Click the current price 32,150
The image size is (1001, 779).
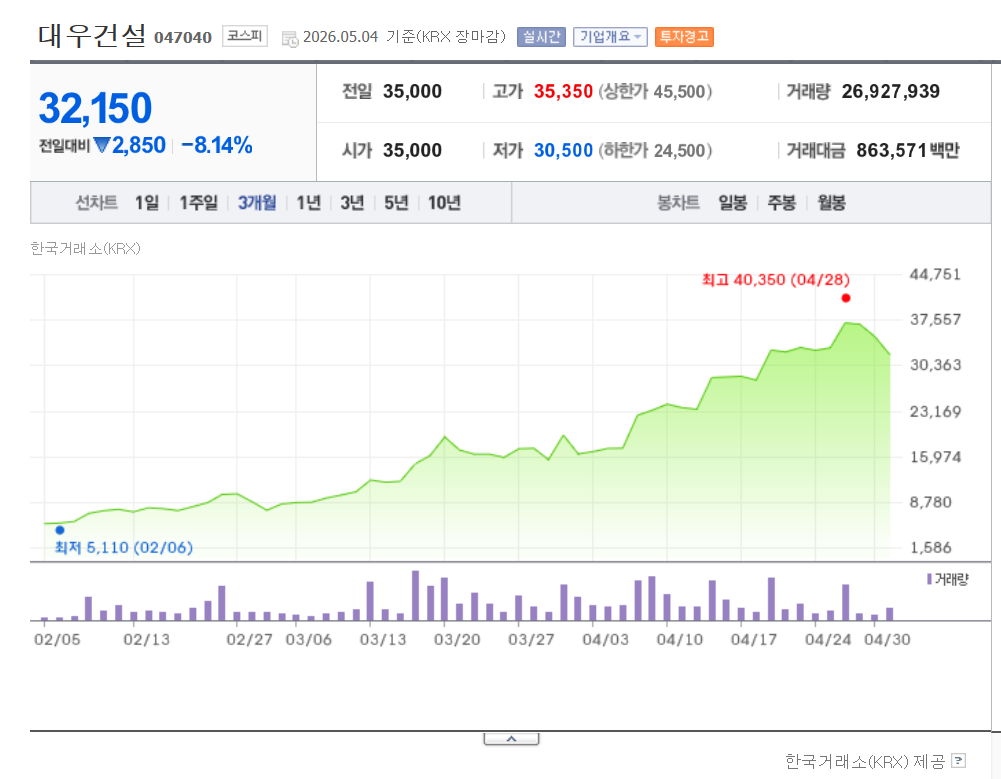95,108
